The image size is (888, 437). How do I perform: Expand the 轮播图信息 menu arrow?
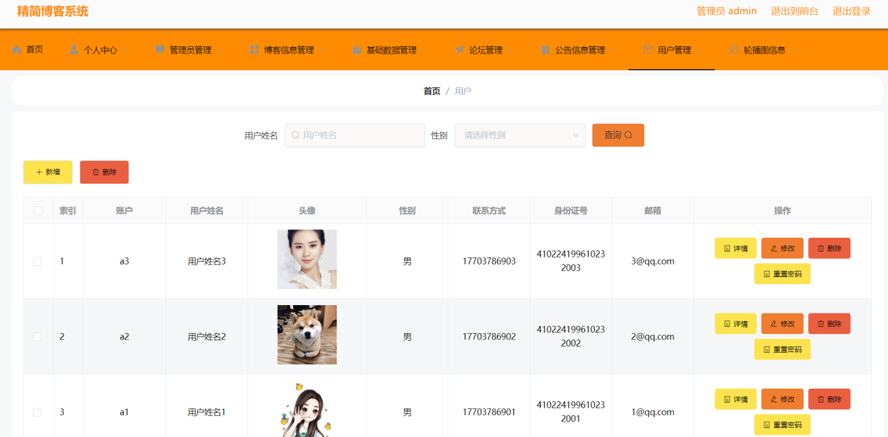(794, 50)
